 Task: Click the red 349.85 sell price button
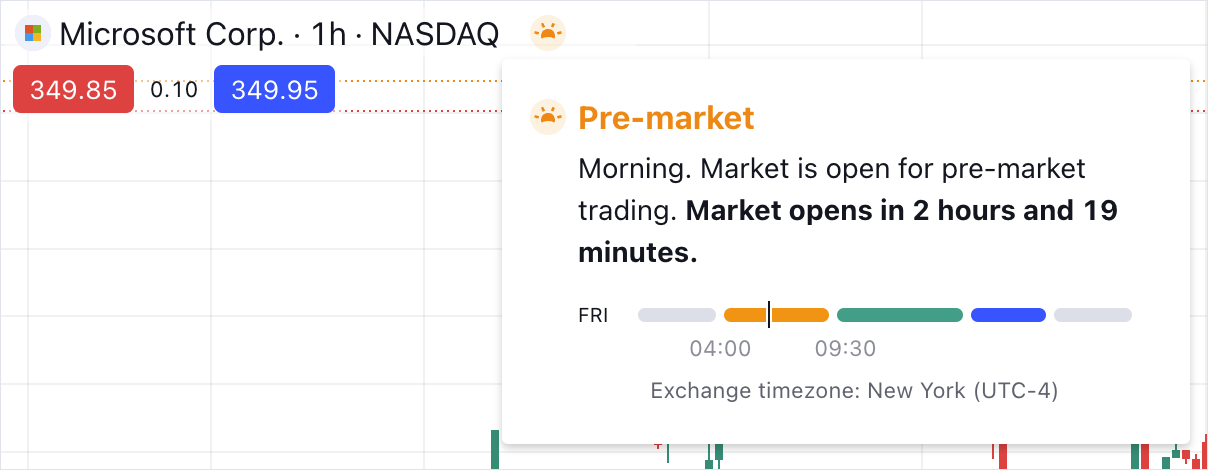(x=73, y=90)
